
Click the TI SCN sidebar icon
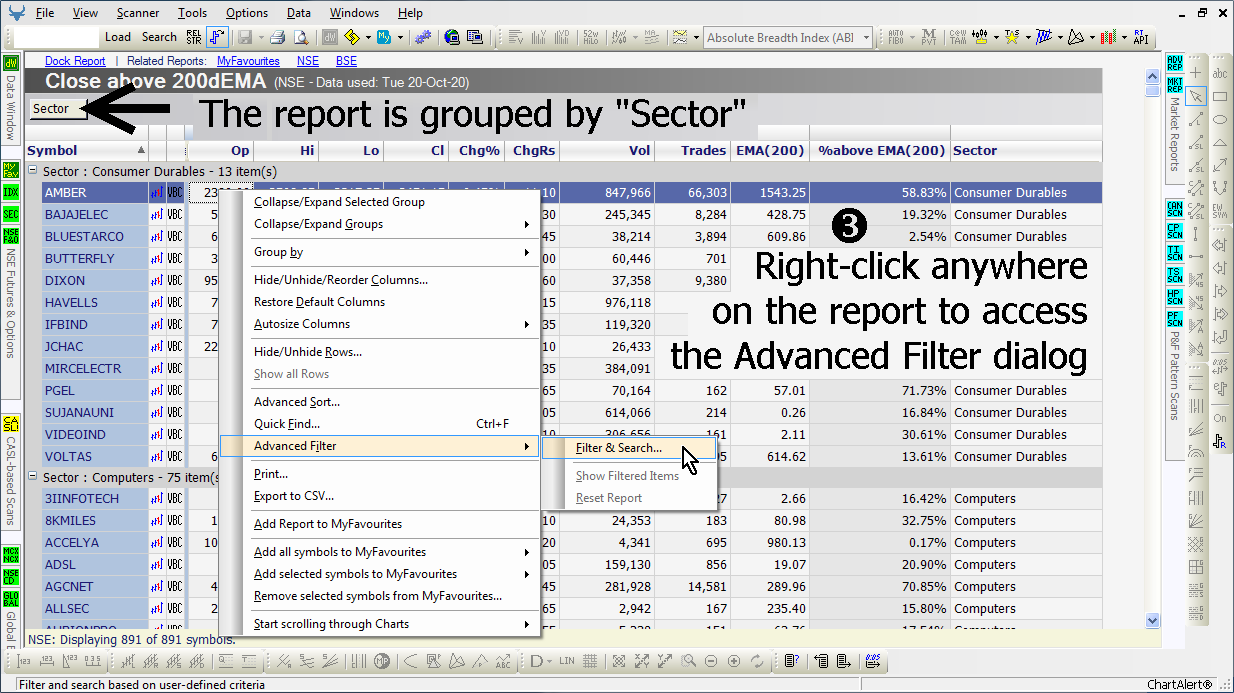point(1175,253)
